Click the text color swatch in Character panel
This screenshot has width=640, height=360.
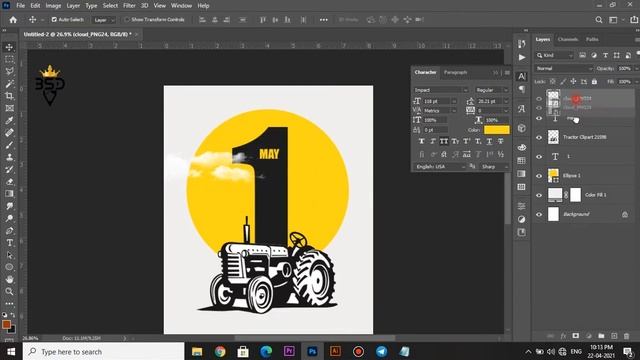point(496,130)
